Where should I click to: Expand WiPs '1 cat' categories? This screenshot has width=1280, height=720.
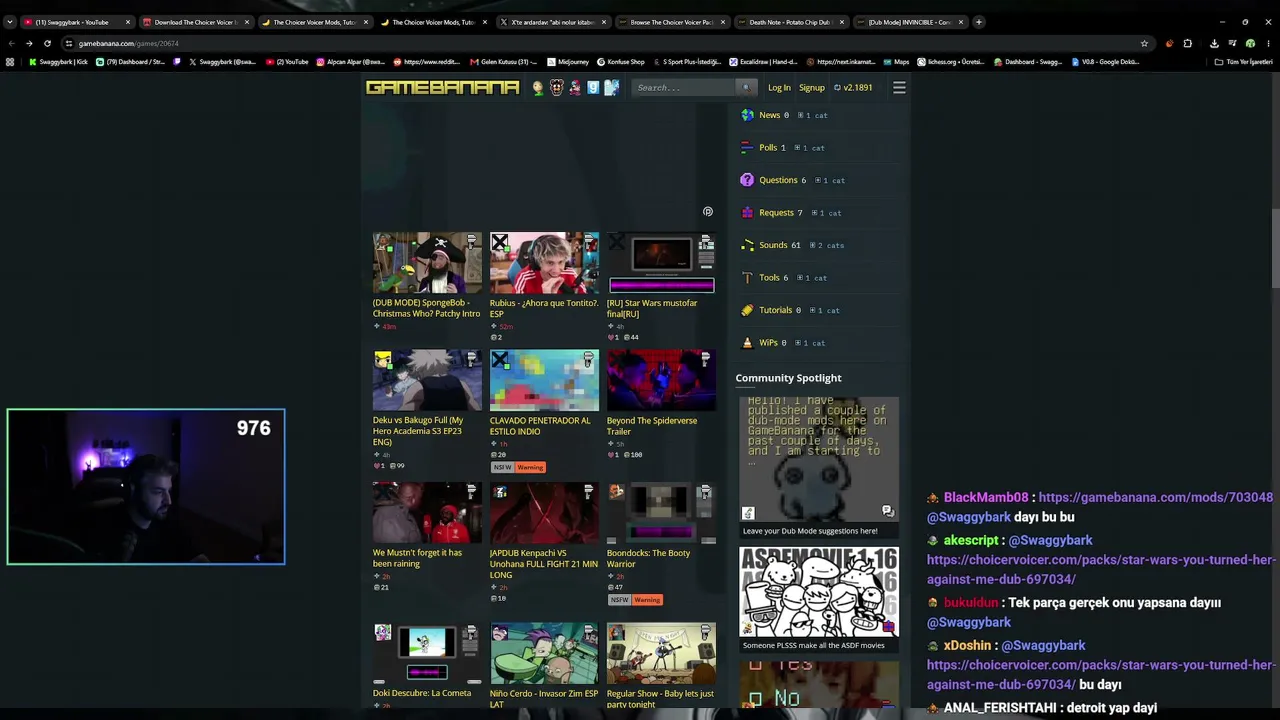click(810, 343)
